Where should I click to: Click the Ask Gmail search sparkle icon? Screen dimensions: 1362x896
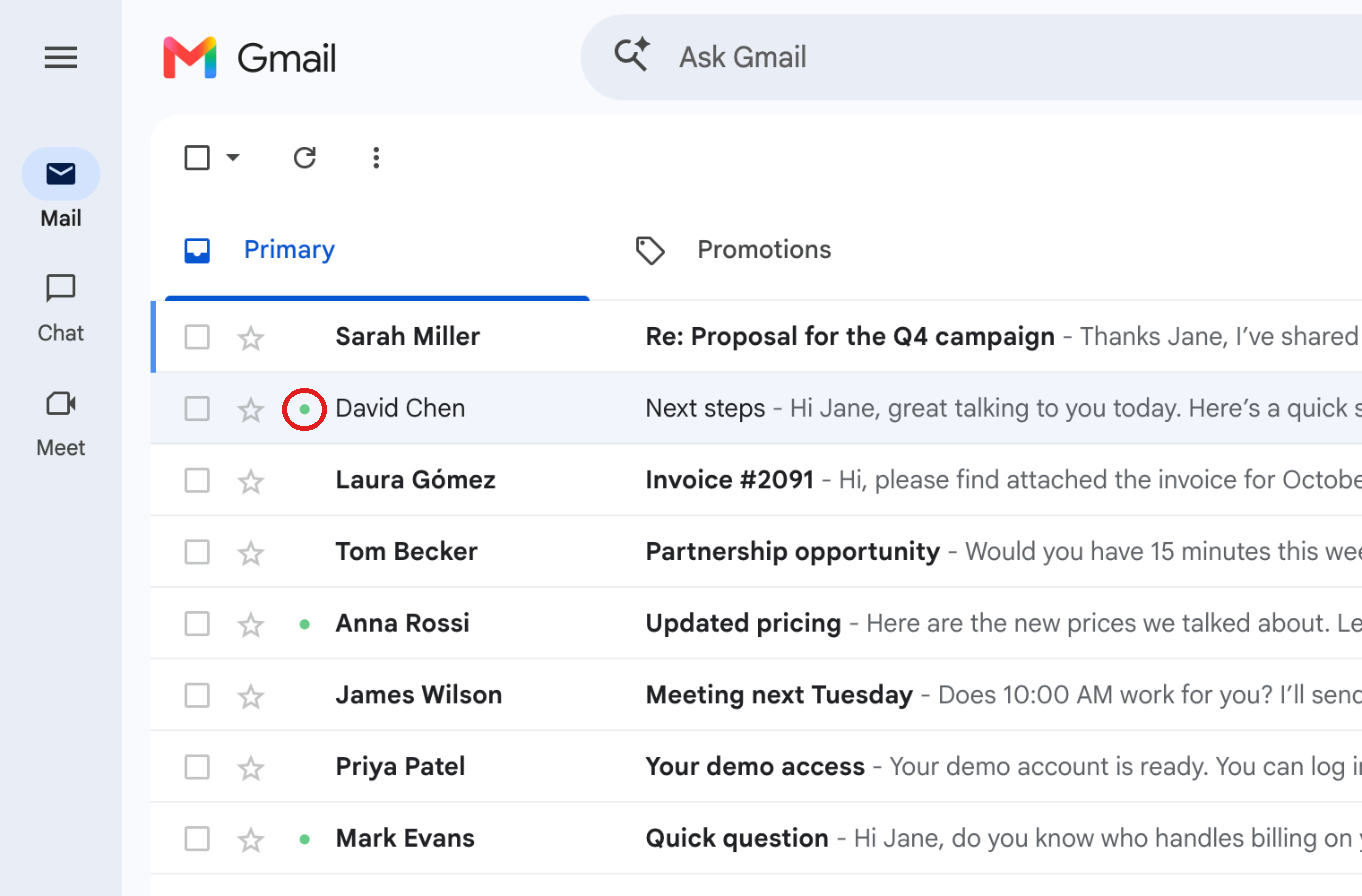(632, 54)
